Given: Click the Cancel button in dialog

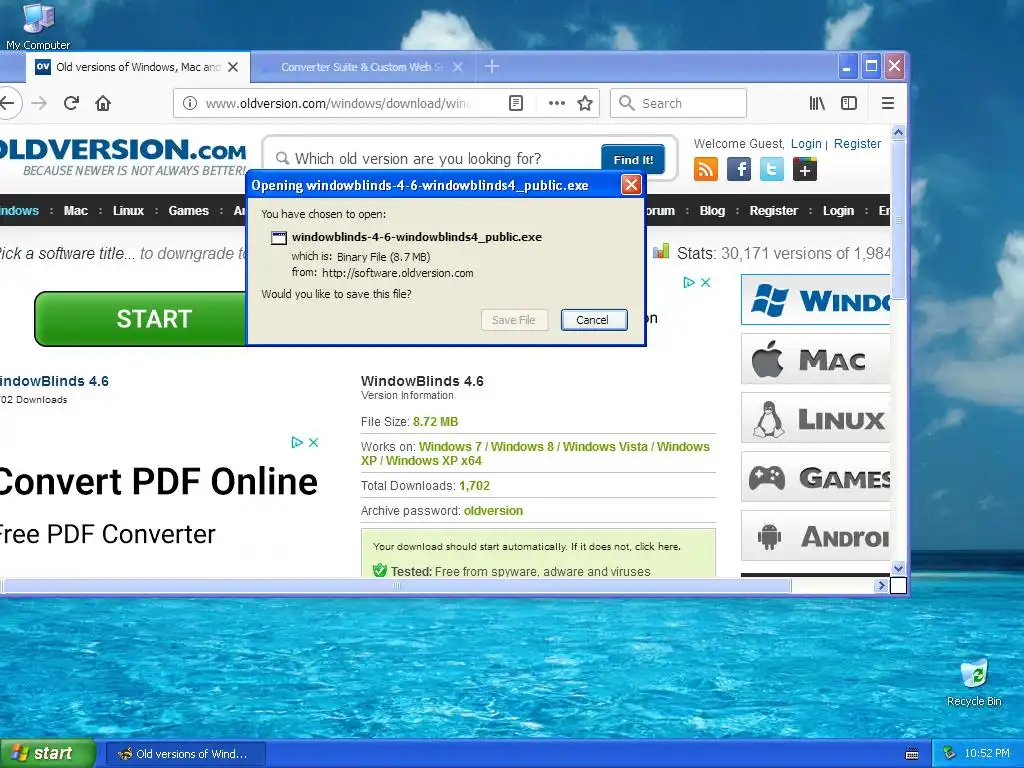Looking at the screenshot, I should [594, 320].
